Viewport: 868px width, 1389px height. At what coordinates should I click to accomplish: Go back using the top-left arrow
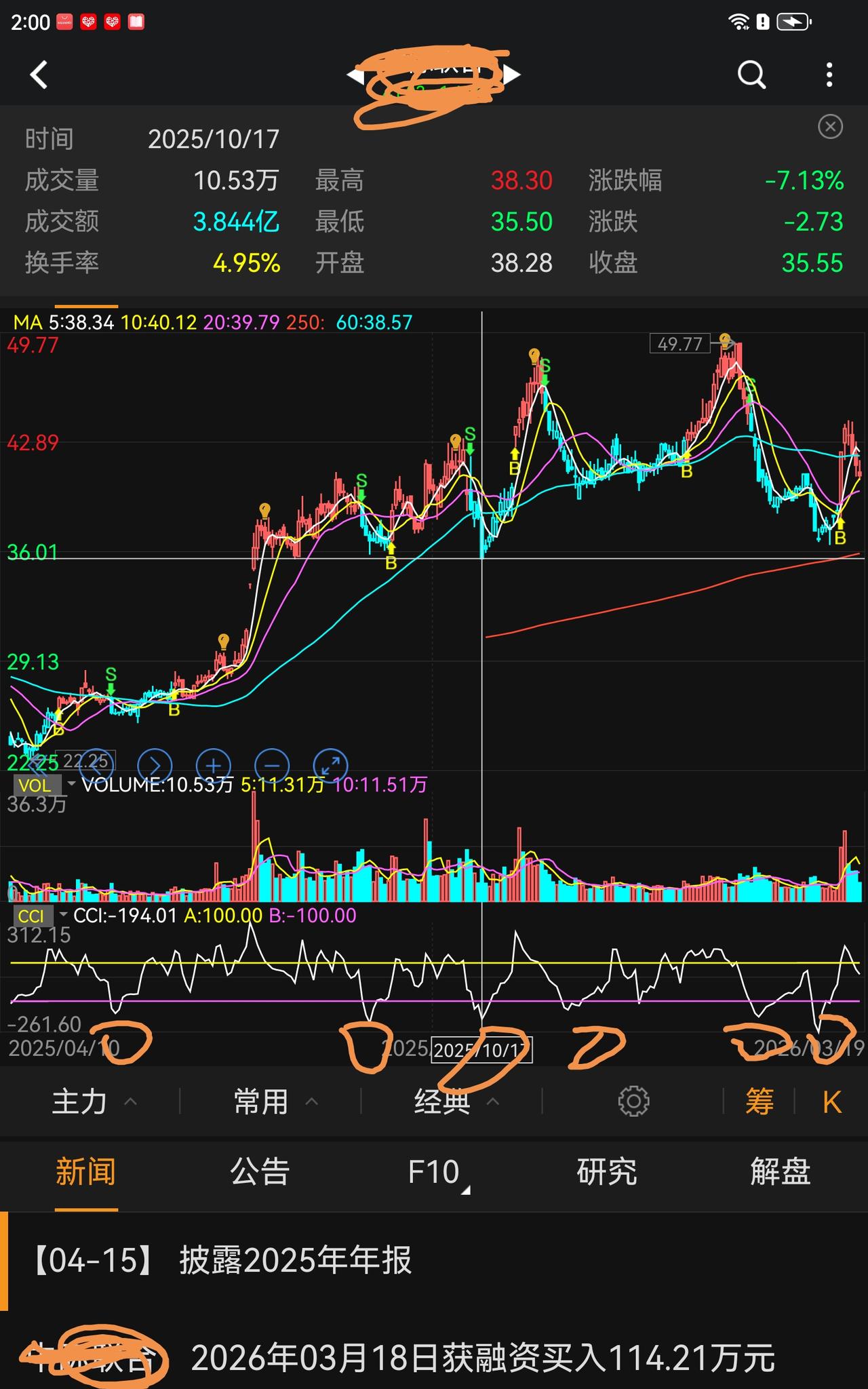(39, 75)
